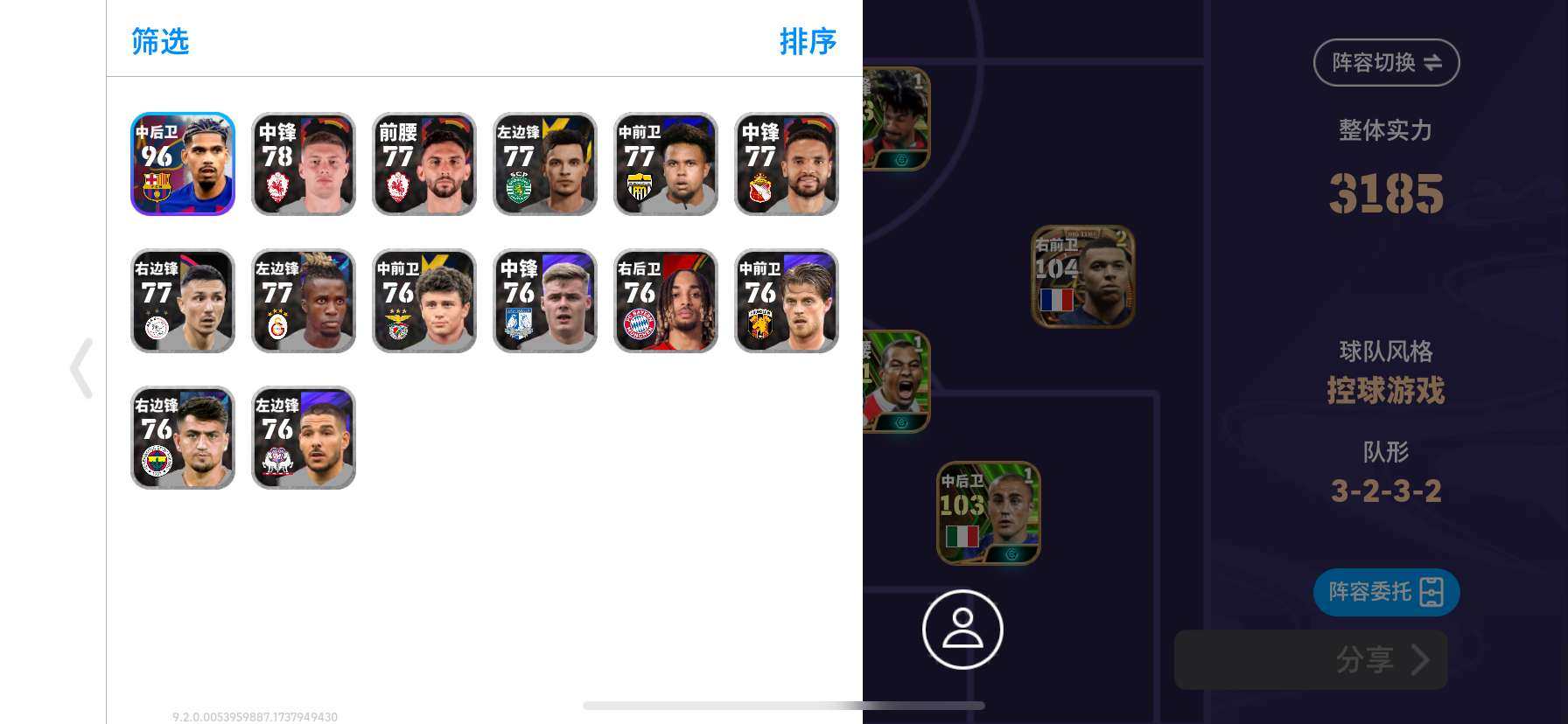Screen dimensions: 1568x724
Task: Toggle 阵容切换 squad switch button
Action: coord(1386,62)
